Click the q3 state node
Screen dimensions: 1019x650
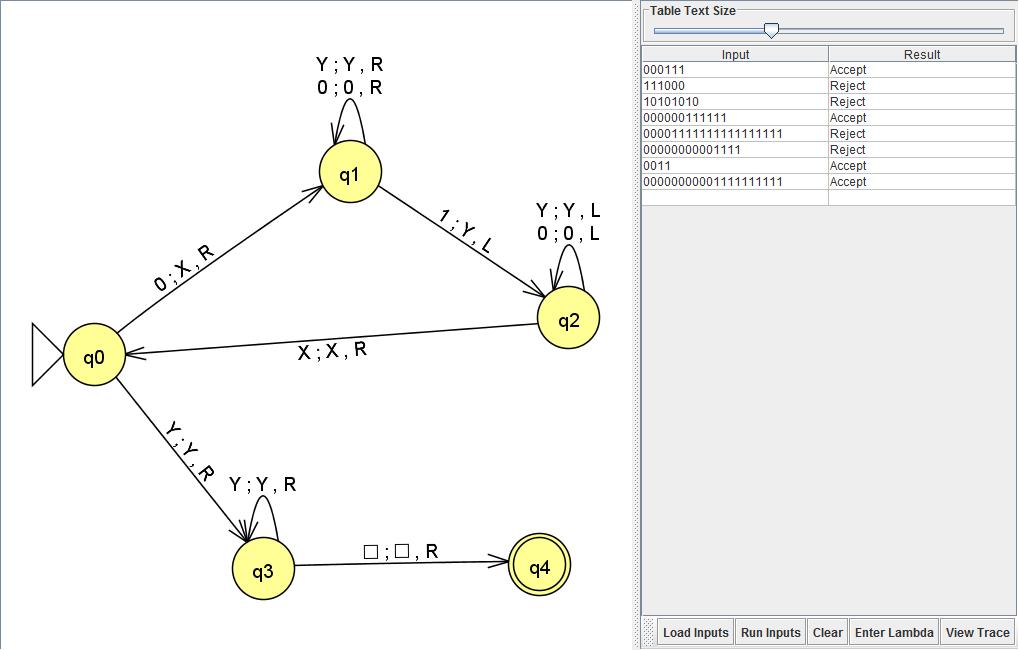(263, 570)
